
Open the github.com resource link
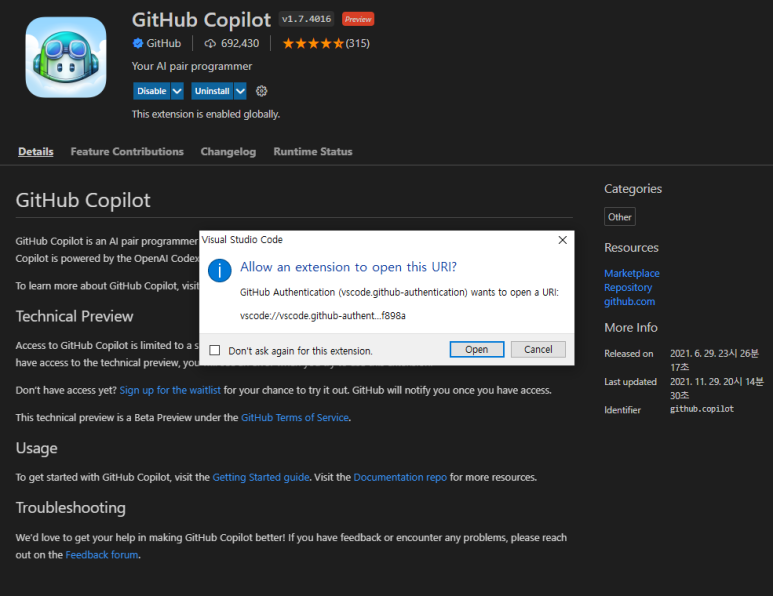[x=630, y=302]
